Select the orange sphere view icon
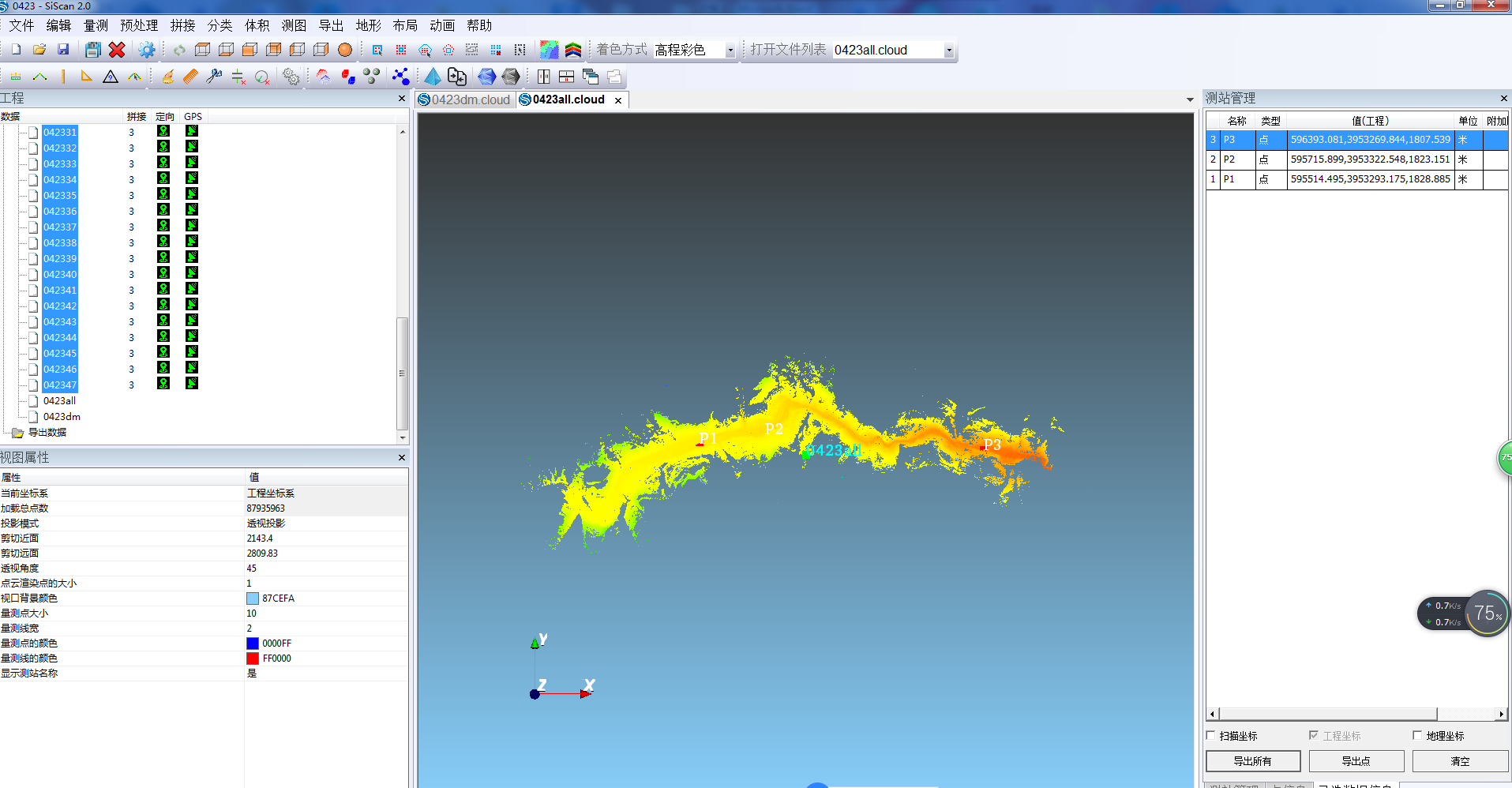 coord(345,50)
